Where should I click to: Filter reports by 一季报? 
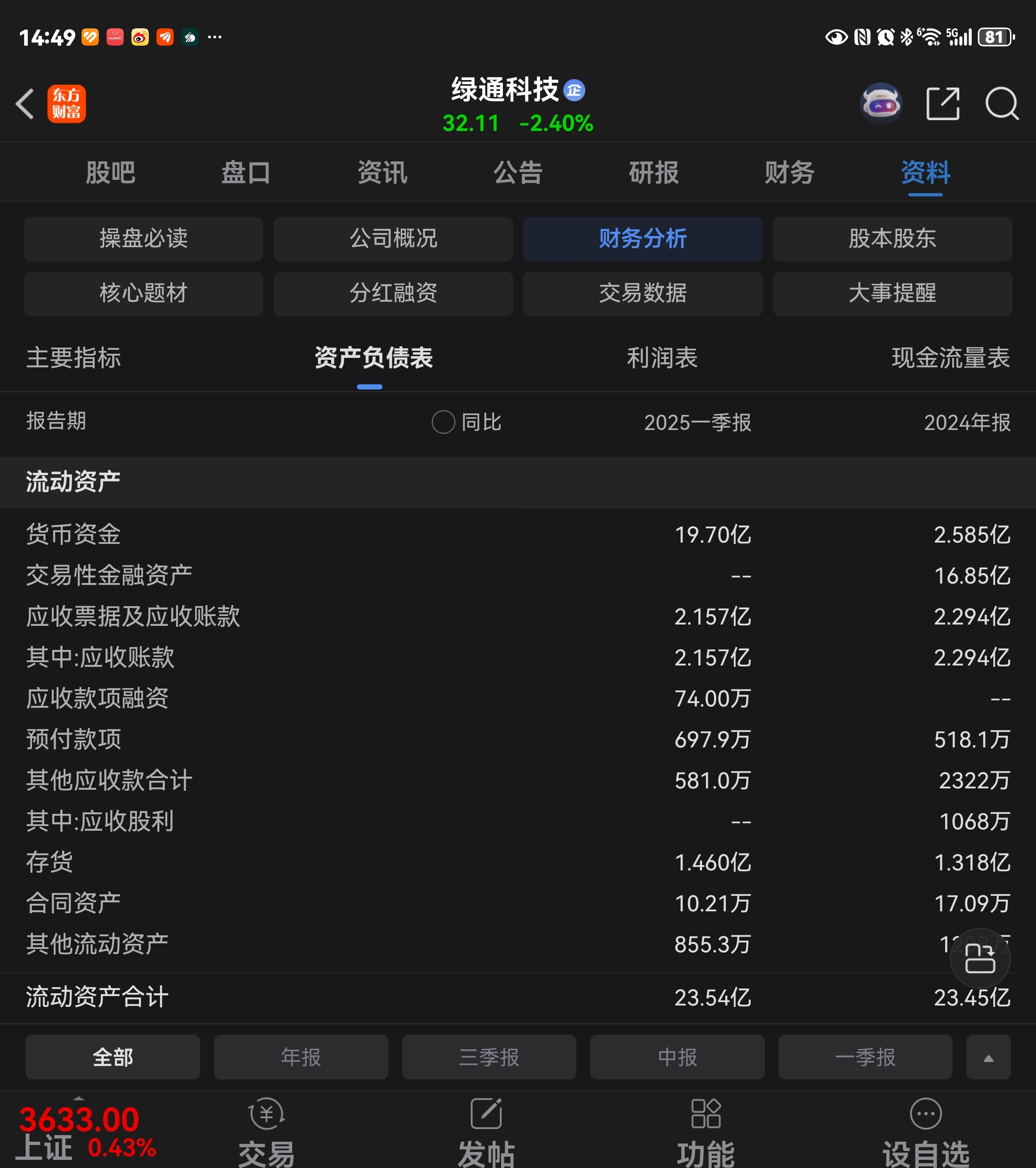point(865,1057)
